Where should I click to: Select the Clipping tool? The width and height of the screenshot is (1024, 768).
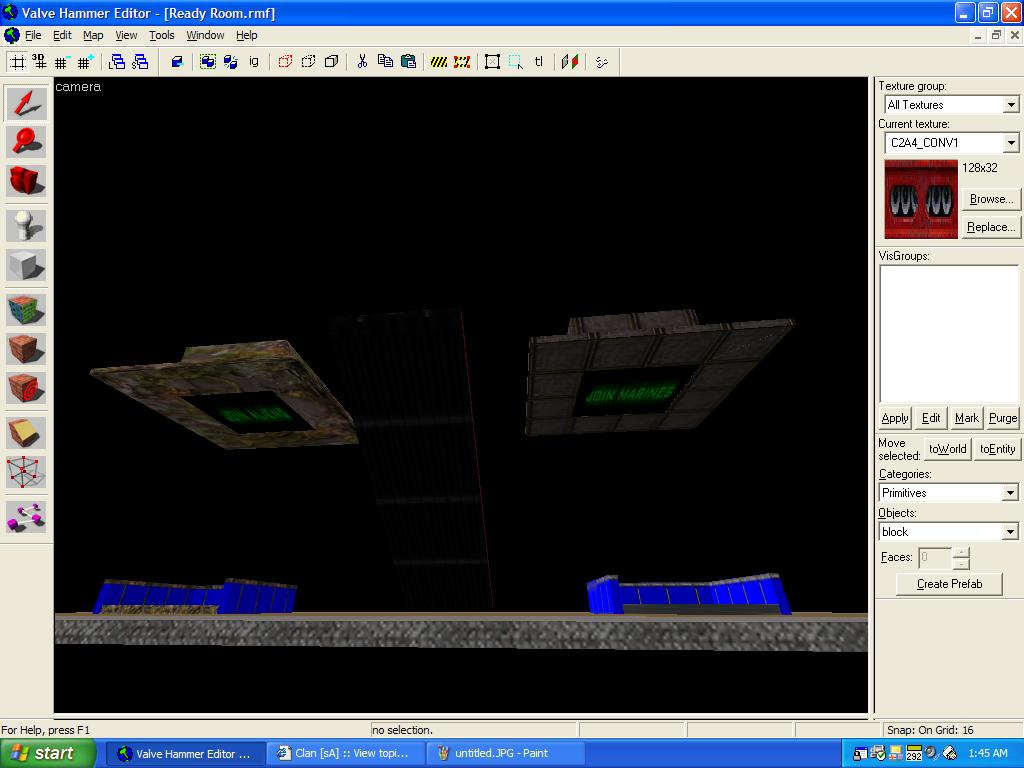click(26, 434)
